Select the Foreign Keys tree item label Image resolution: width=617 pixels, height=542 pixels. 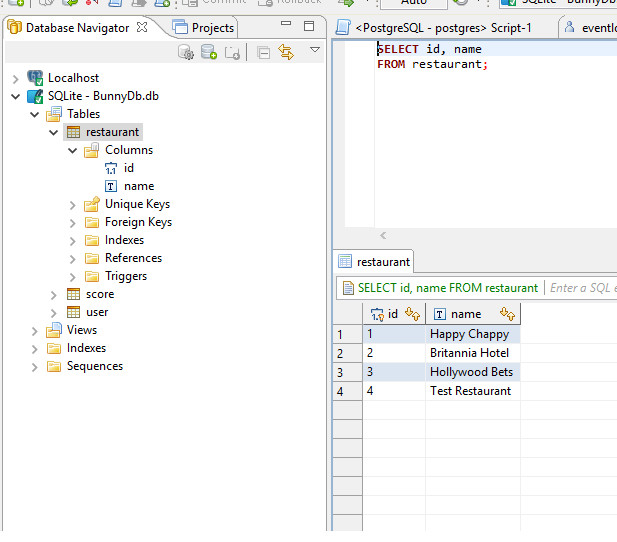point(139,222)
